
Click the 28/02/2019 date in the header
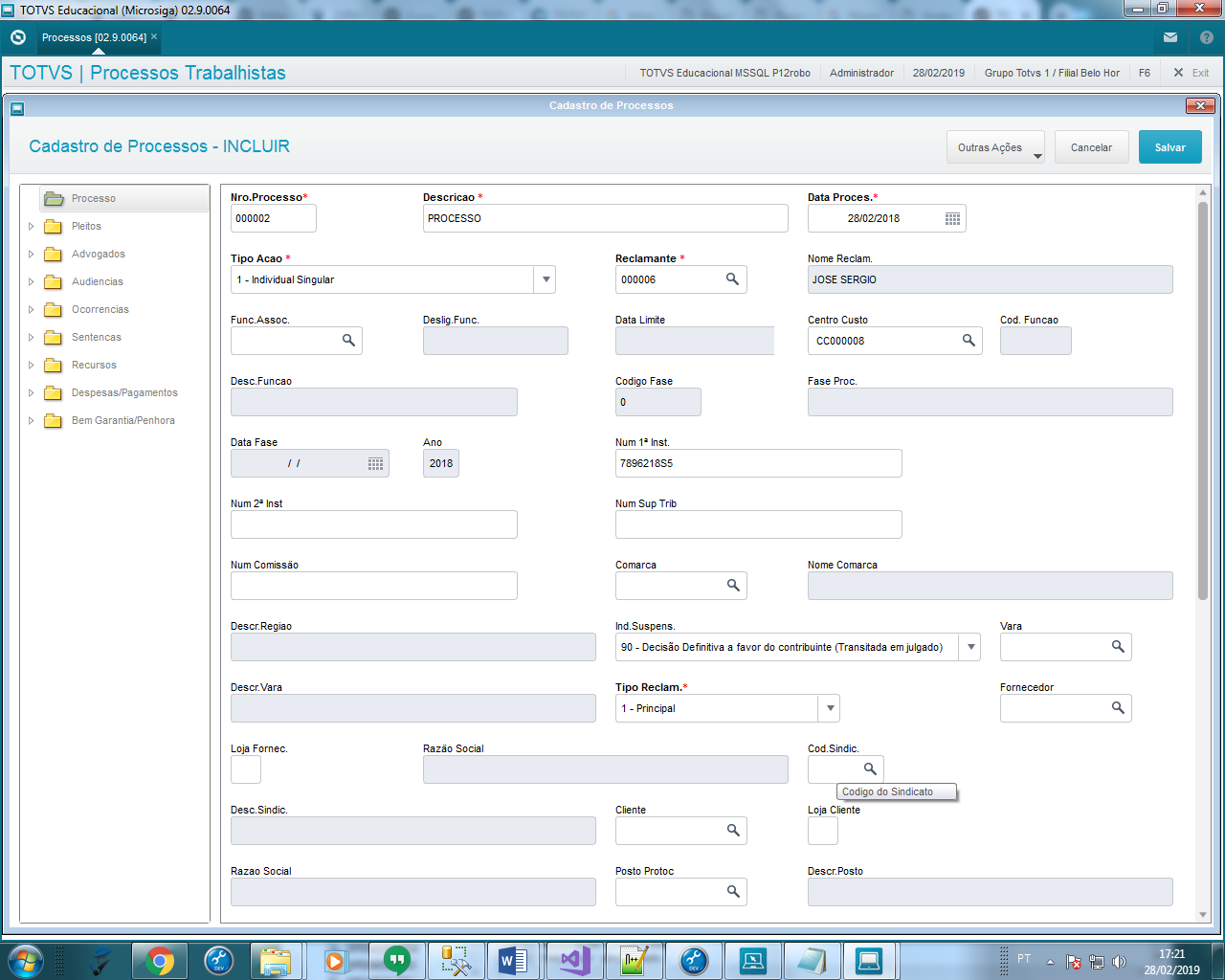click(939, 73)
